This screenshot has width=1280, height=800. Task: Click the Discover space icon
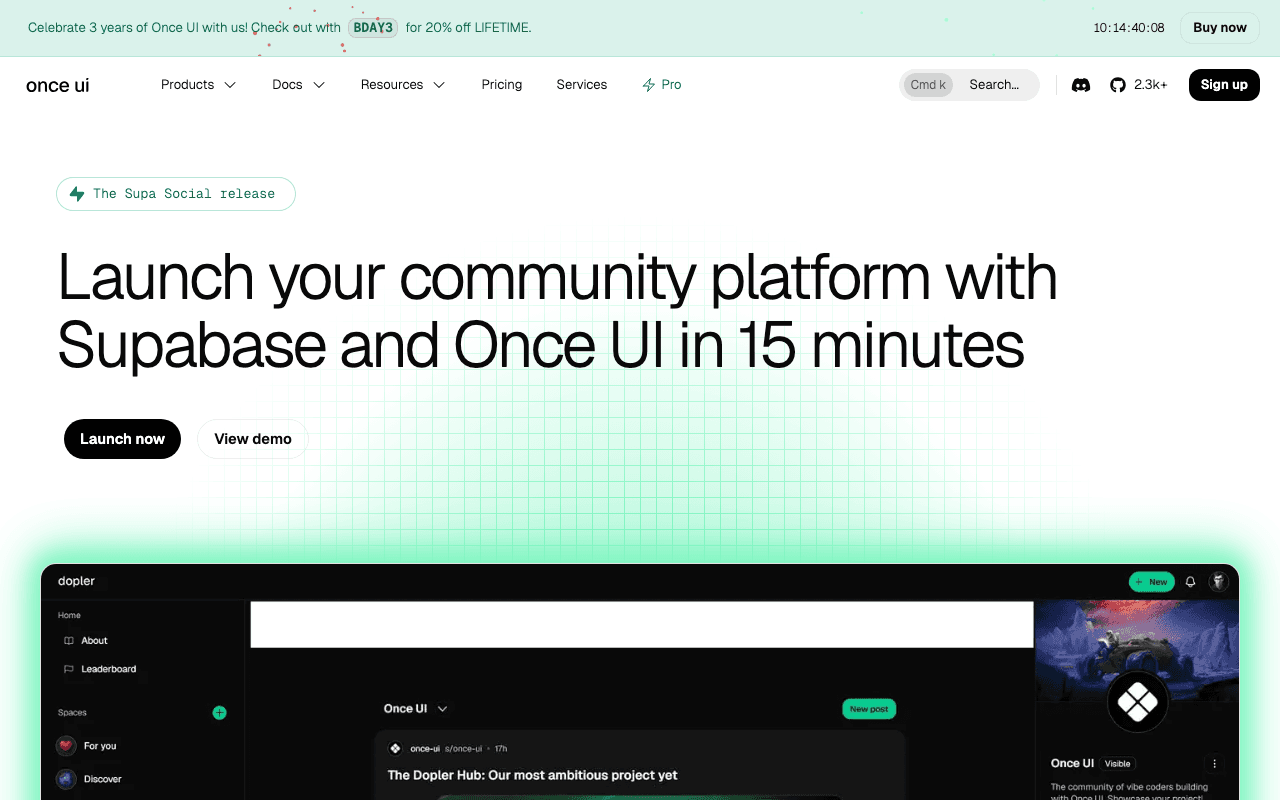point(66,779)
